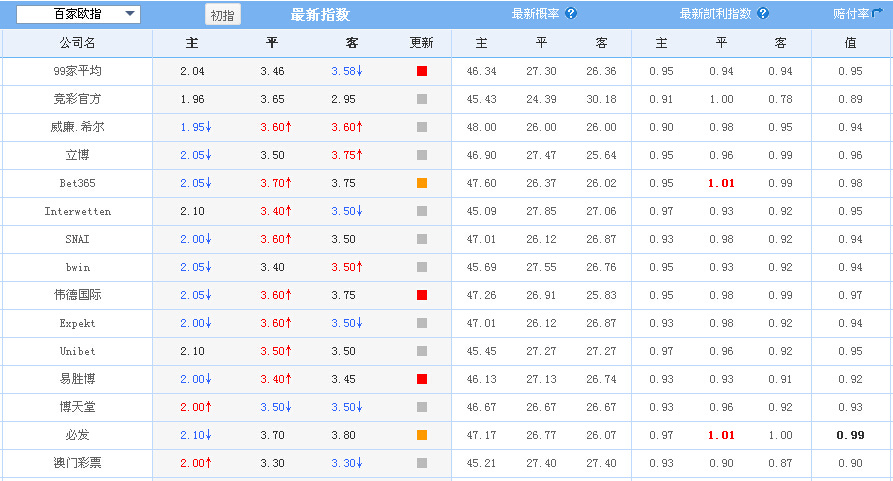Select the 博天堂 company name
This screenshot has height=481, width=893.
click(77, 407)
